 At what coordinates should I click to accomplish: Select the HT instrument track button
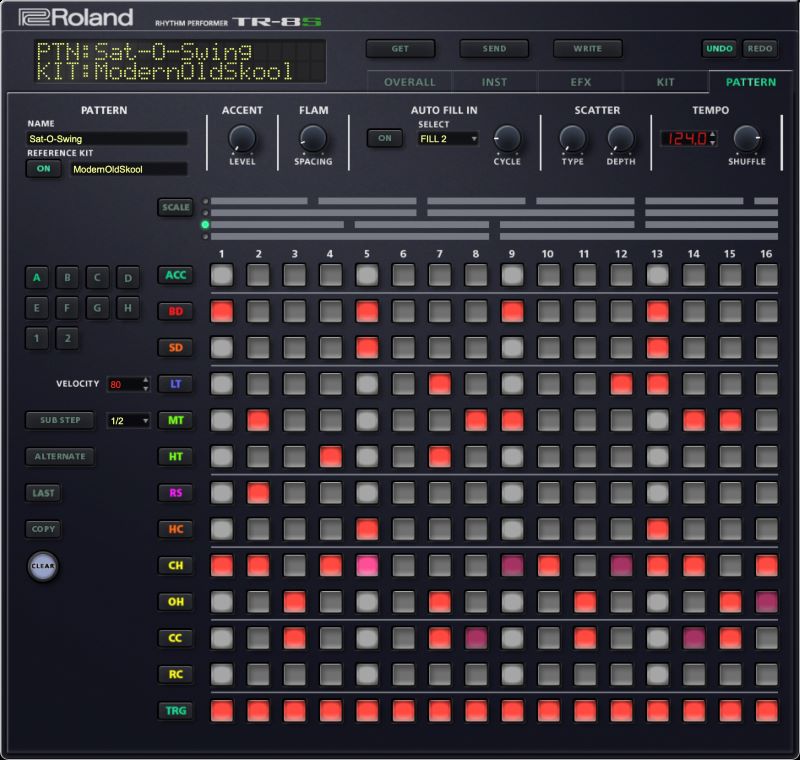pyautogui.click(x=176, y=457)
